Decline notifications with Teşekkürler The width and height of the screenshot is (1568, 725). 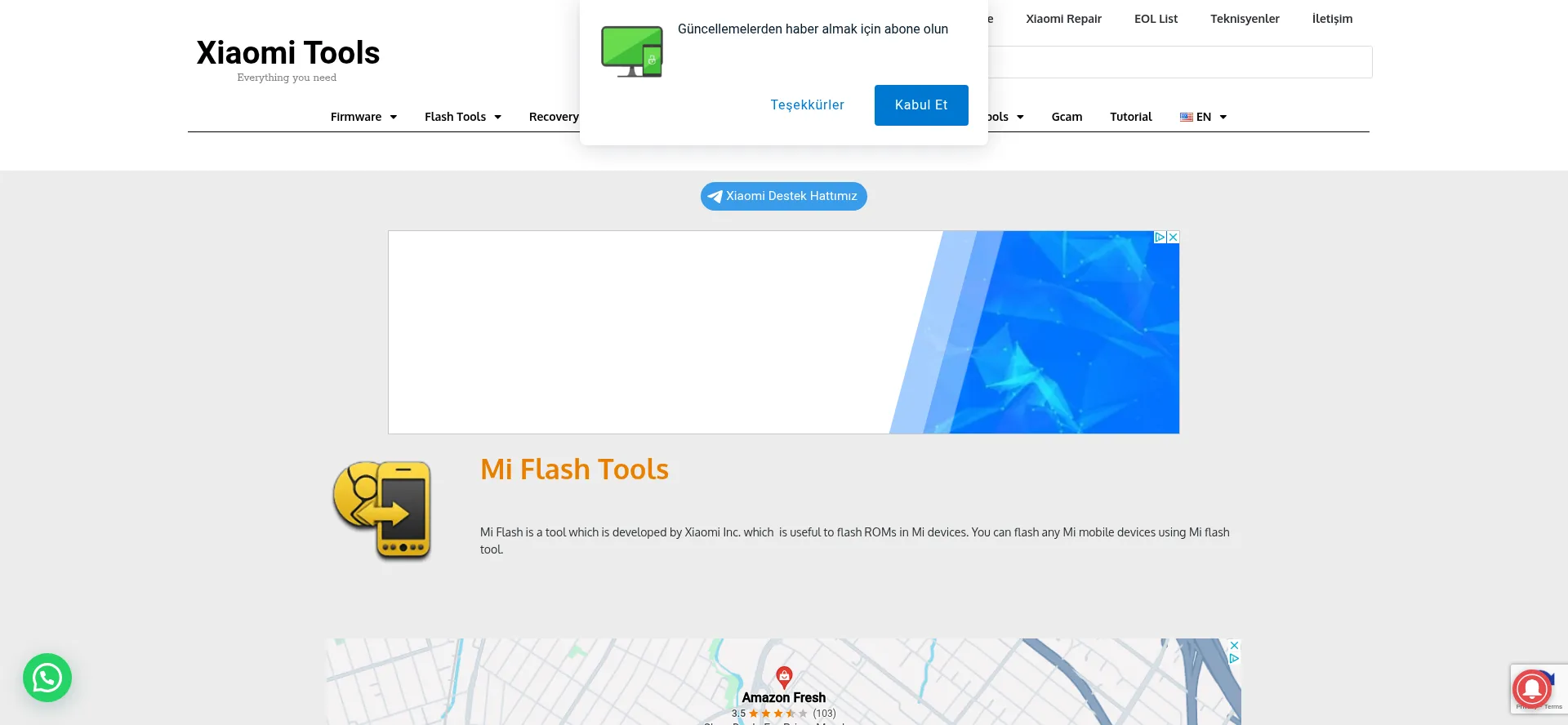[807, 105]
